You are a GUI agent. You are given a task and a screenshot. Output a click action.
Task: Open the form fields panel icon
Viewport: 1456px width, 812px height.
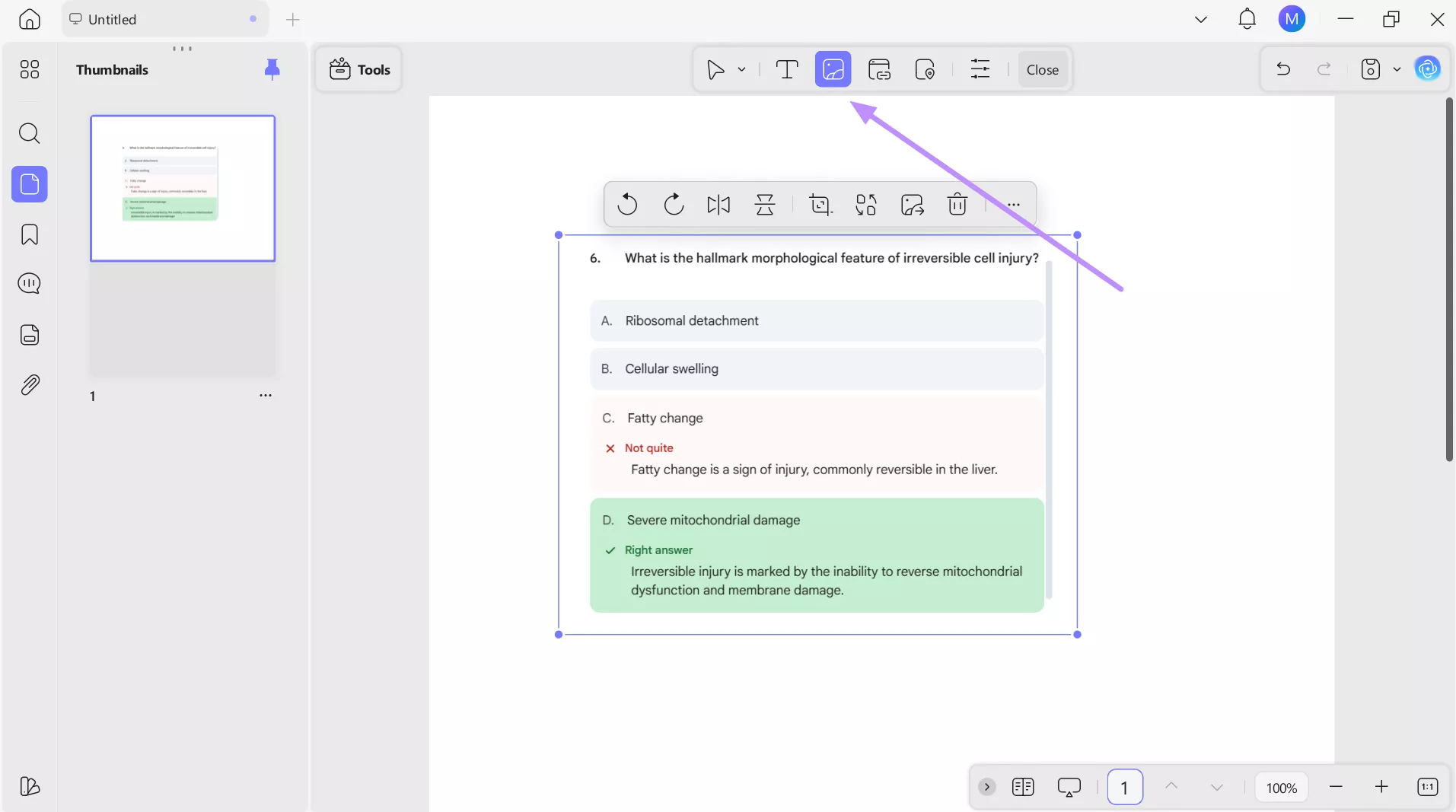(x=30, y=335)
